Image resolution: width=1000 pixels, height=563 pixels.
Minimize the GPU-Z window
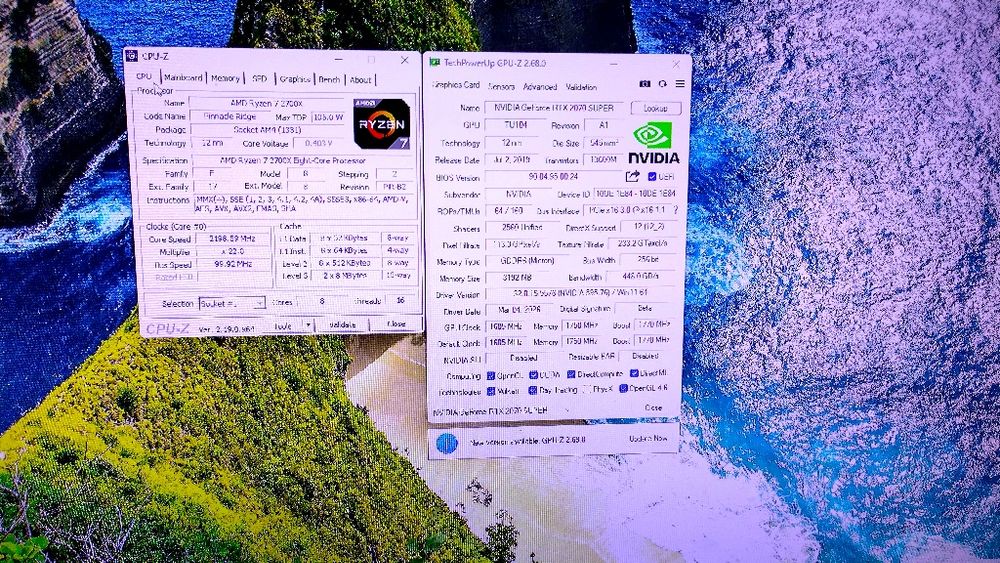613,64
